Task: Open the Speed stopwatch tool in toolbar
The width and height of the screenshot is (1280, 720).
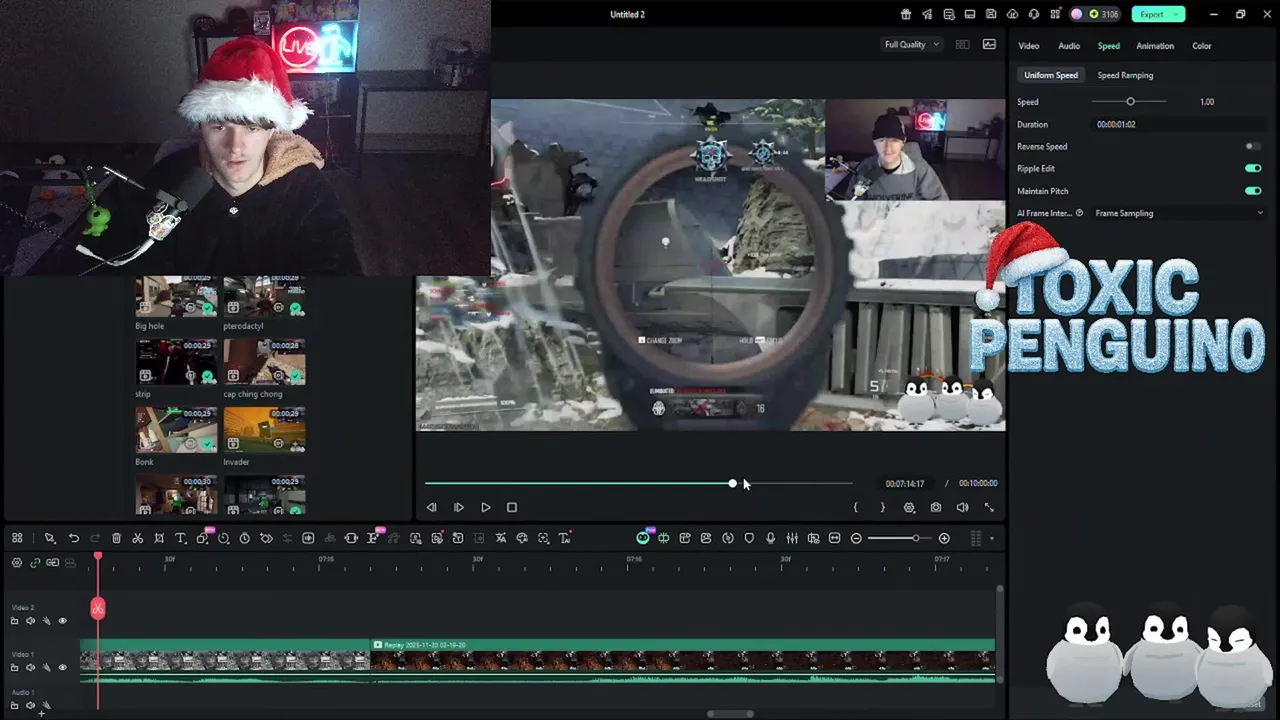Action: [x=244, y=538]
